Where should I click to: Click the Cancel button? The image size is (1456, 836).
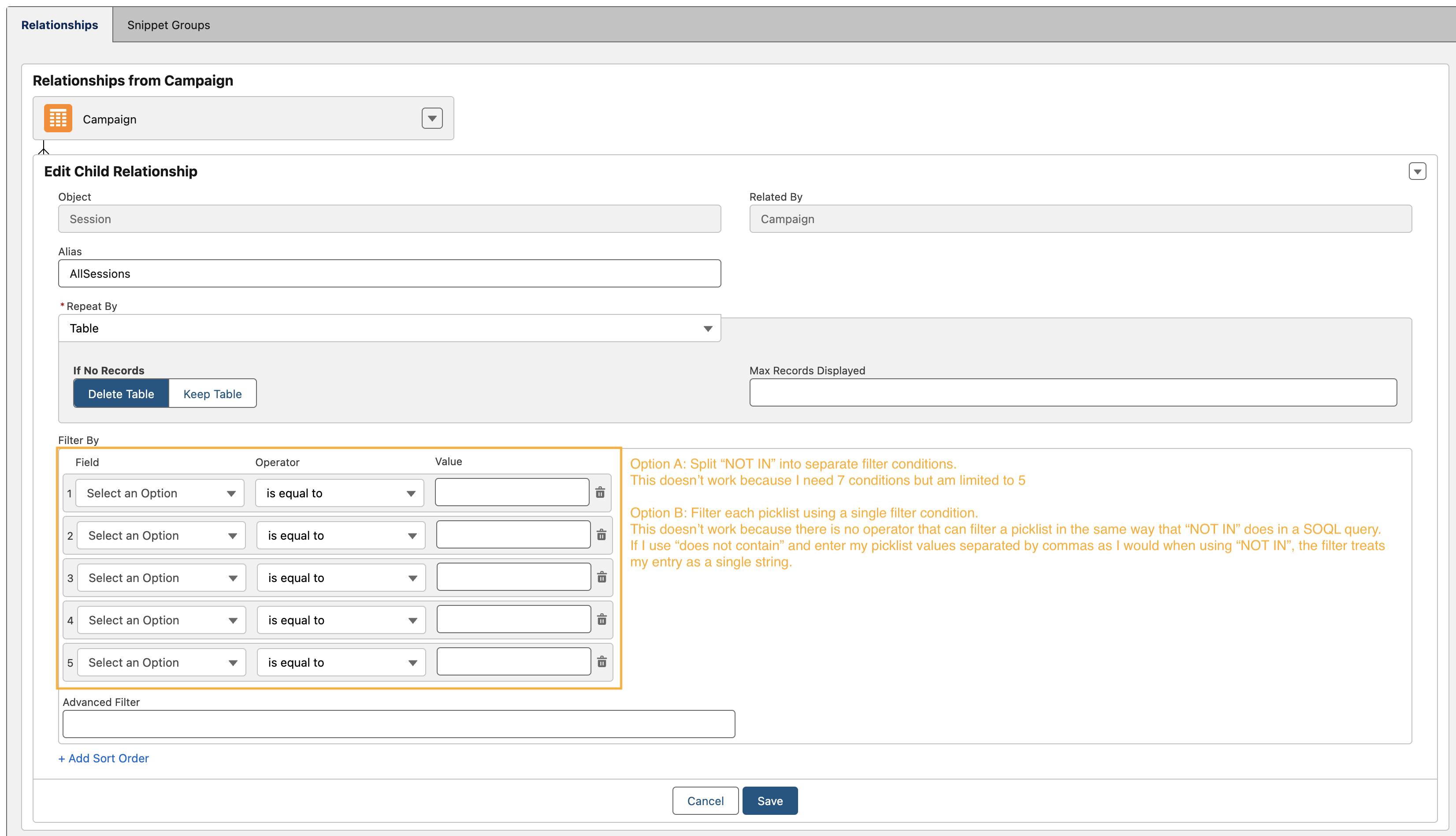[705, 801]
